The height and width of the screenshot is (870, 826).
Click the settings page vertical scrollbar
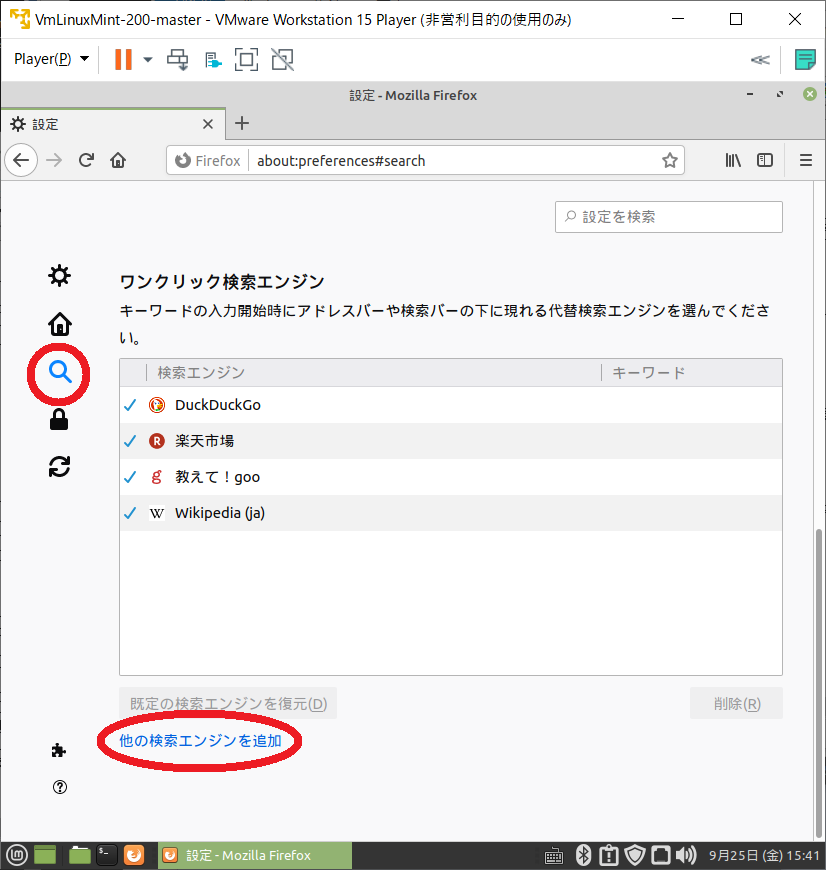pyautogui.click(x=819, y=682)
